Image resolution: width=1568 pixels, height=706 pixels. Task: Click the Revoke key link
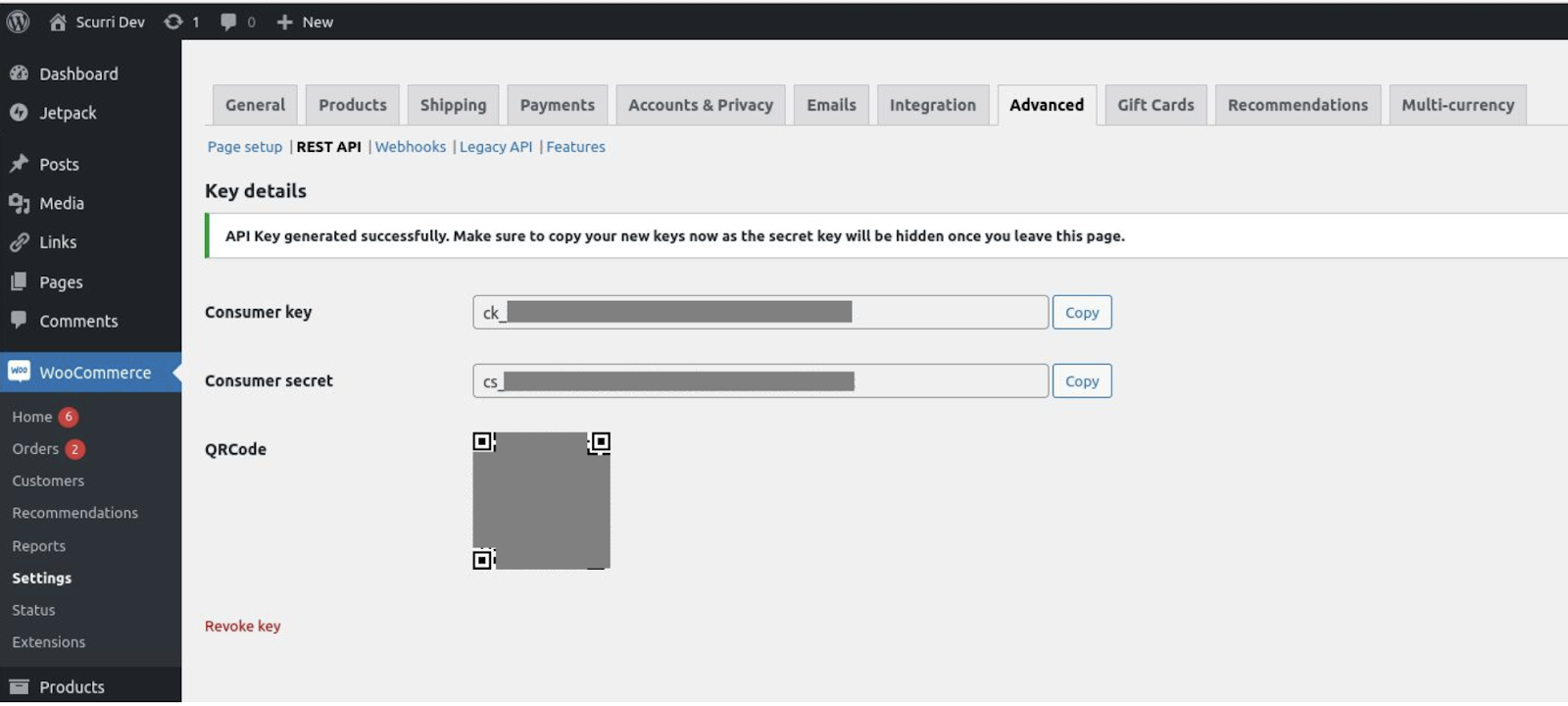tap(243, 626)
